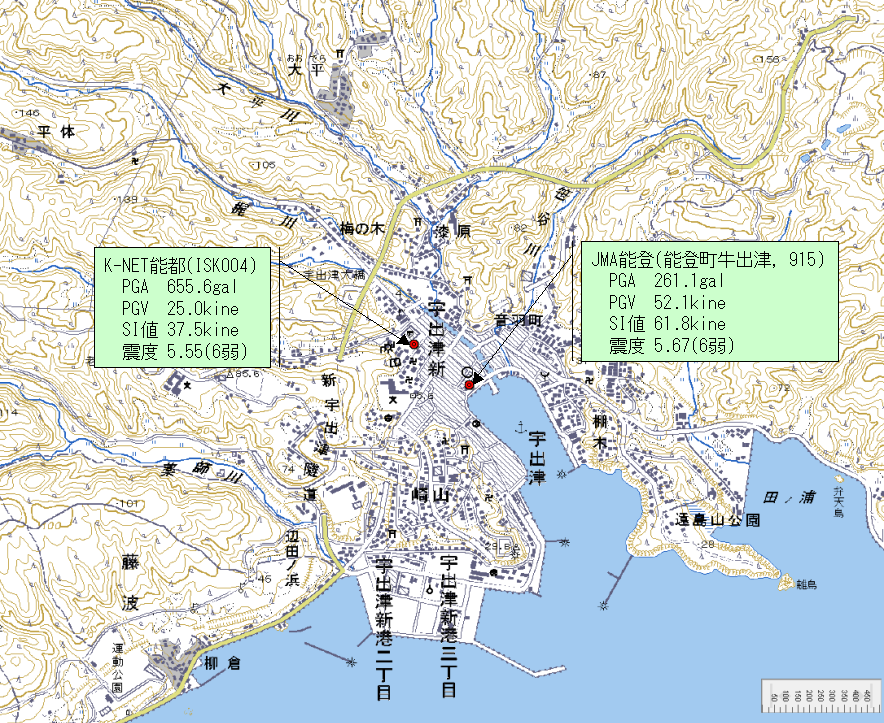
Task: Select the harbor light east of the 崎山 peninsula
Action: 564,543
